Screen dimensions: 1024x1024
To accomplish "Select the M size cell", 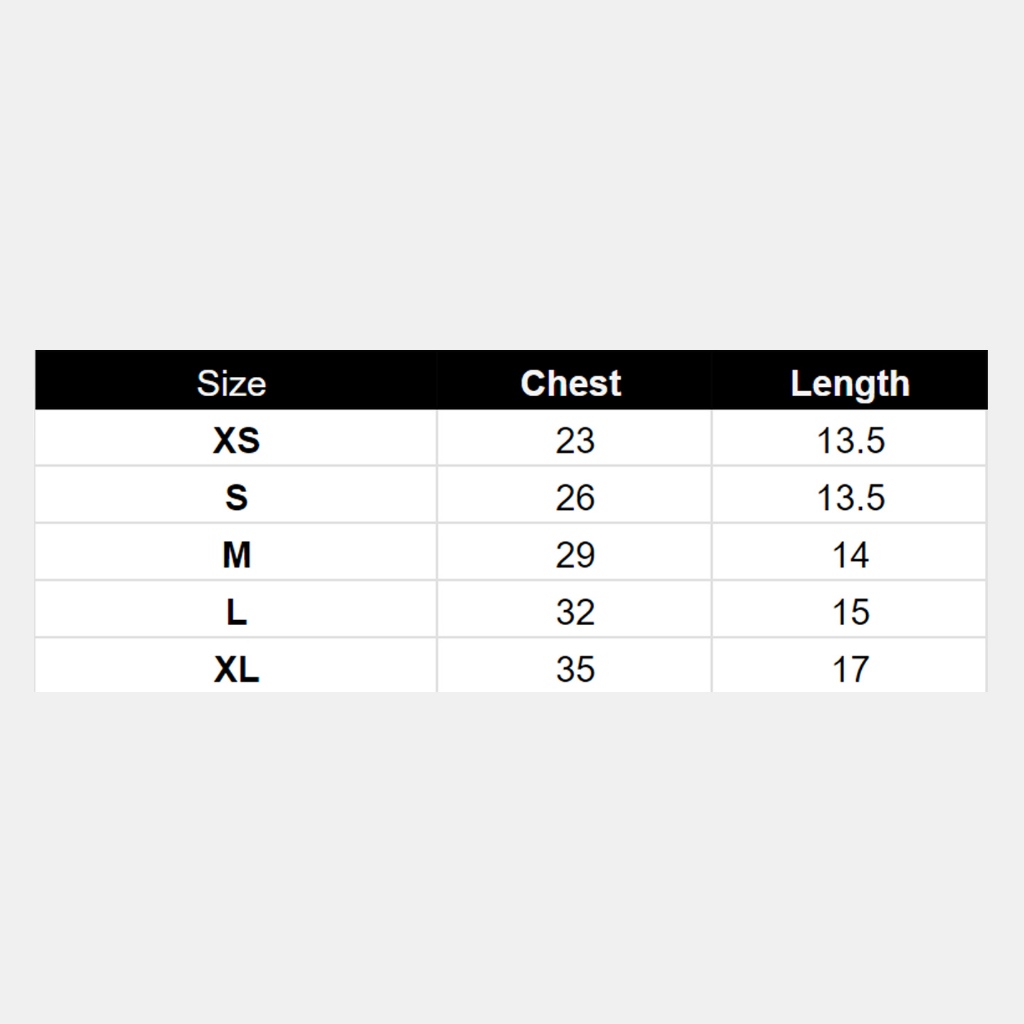I will click(x=236, y=552).
